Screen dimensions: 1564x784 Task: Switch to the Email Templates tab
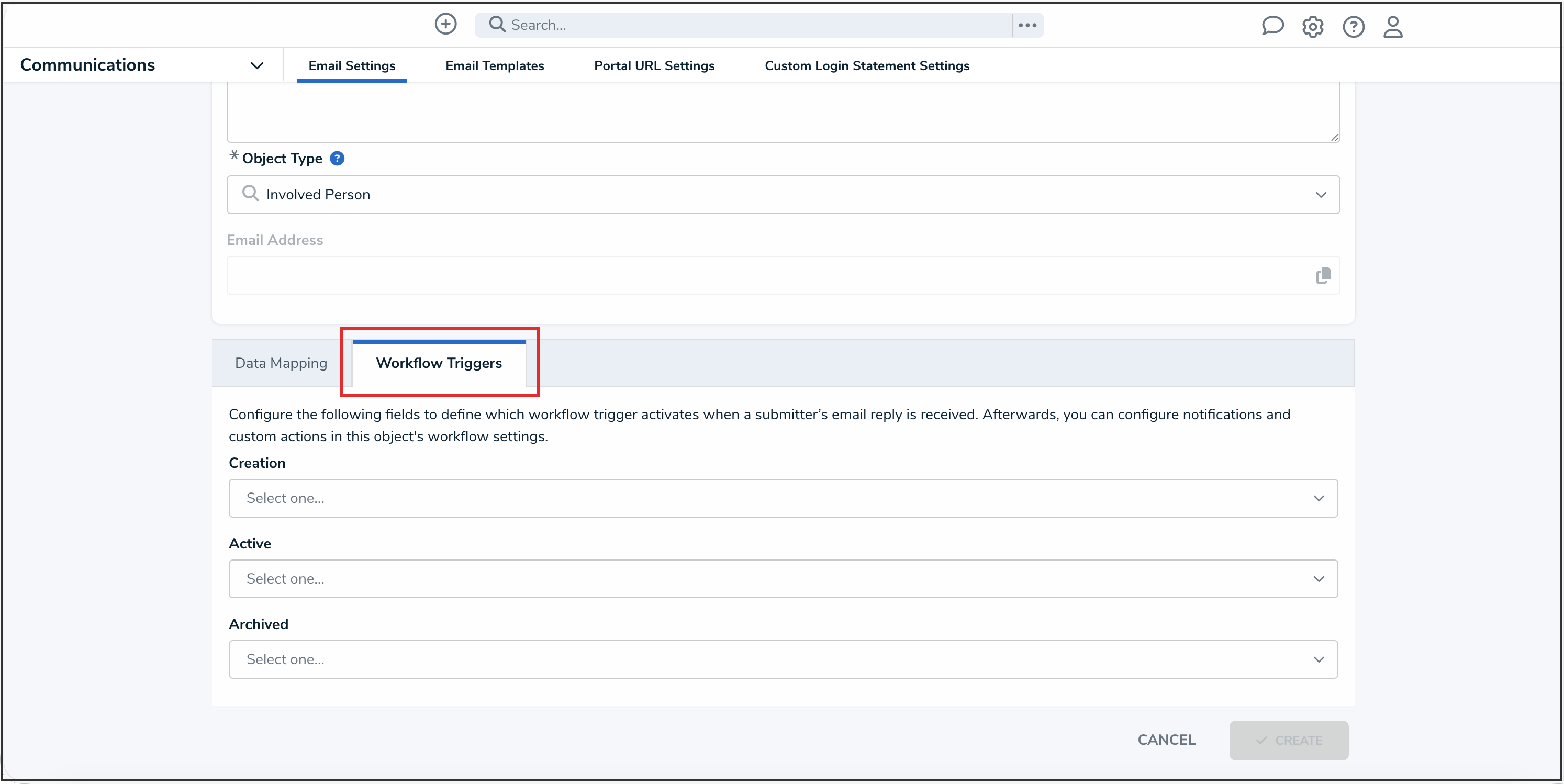(494, 65)
